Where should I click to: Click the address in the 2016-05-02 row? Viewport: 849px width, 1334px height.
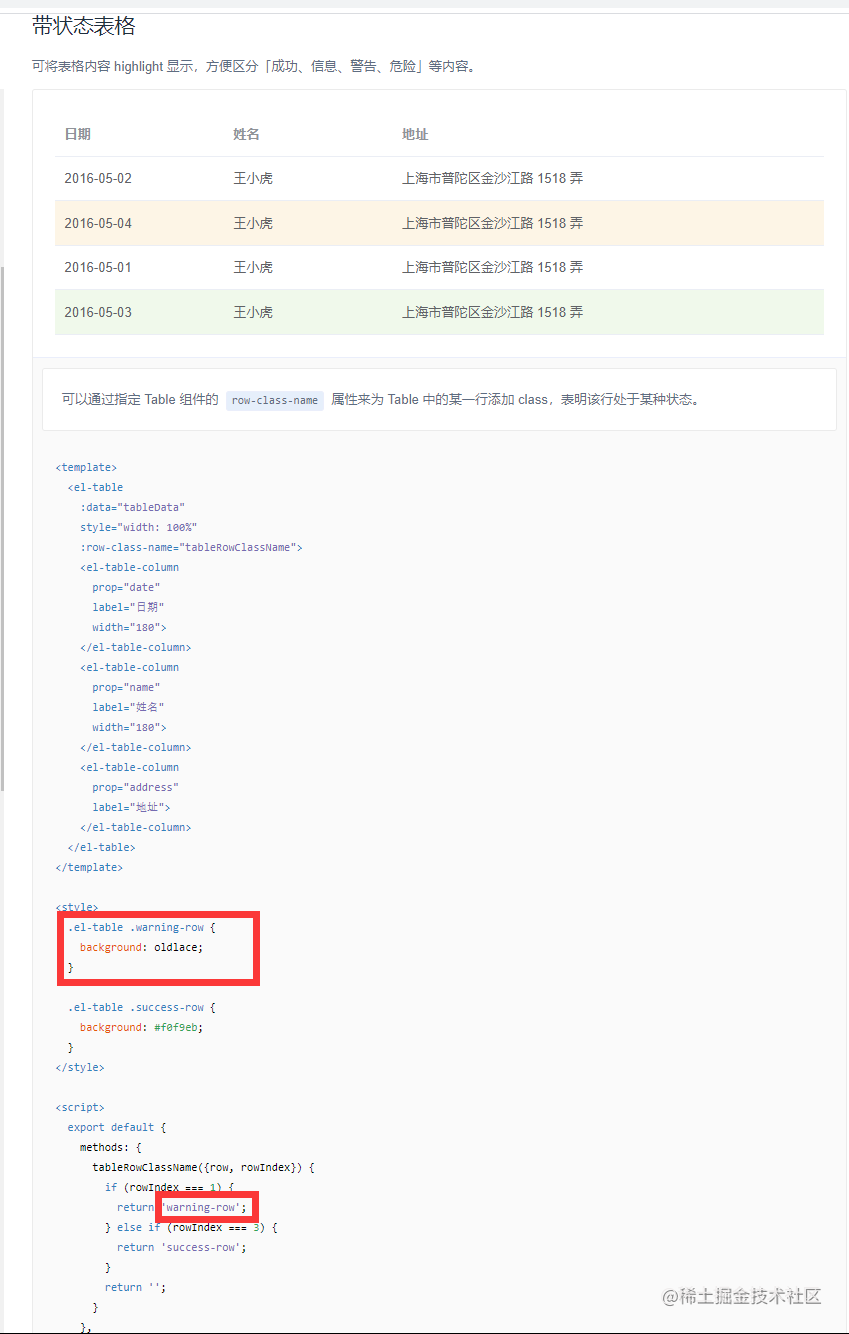point(493,178)
